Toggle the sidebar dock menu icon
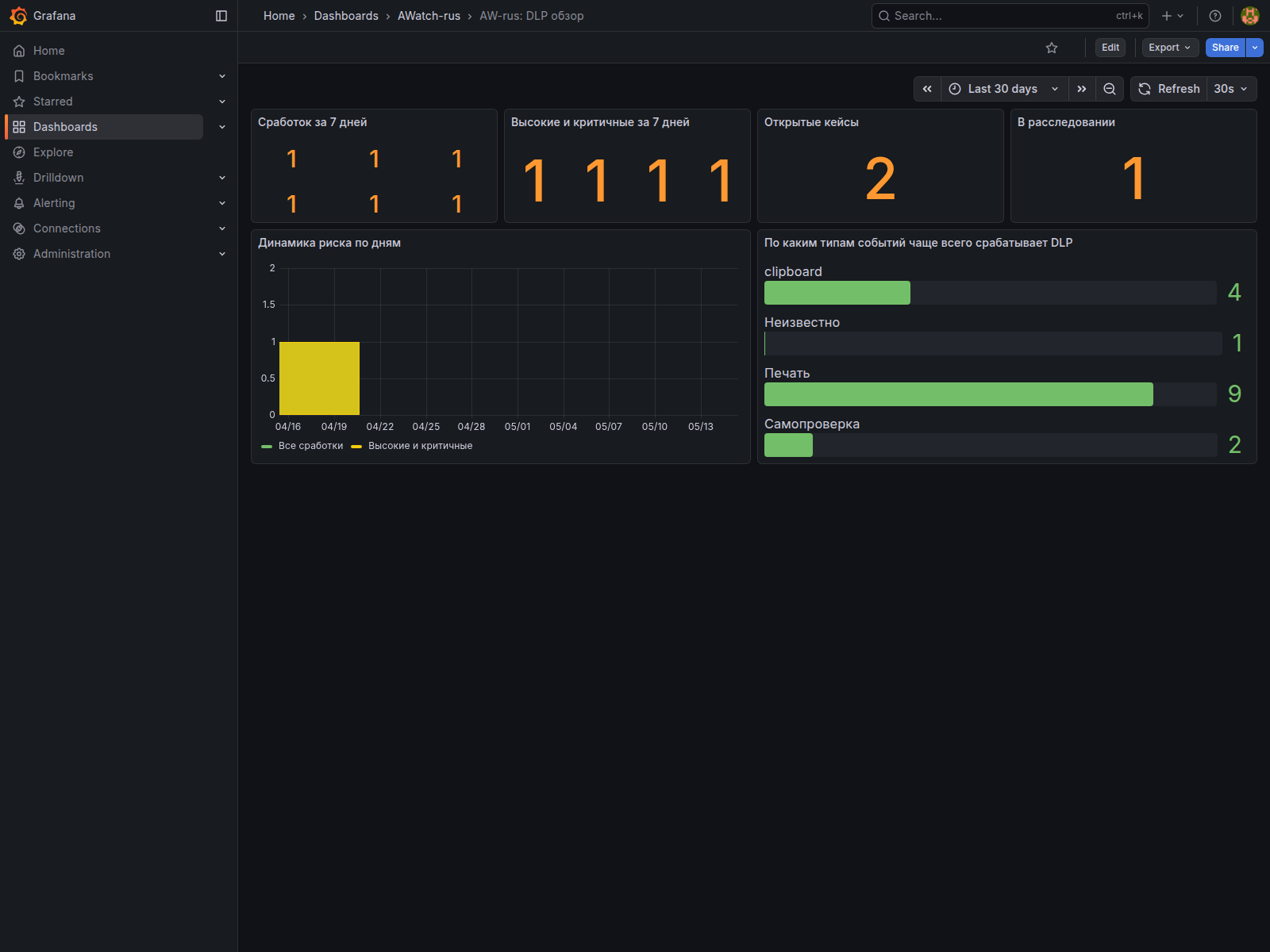1270x952 pixels. pos(221,16)
